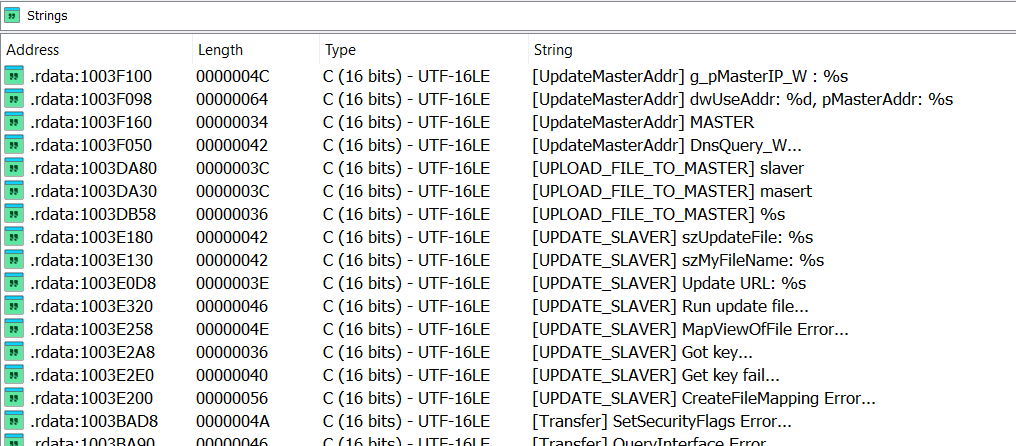Click the Strings window tab icon
The image size is (1016, 446).
tap(13, 15)
